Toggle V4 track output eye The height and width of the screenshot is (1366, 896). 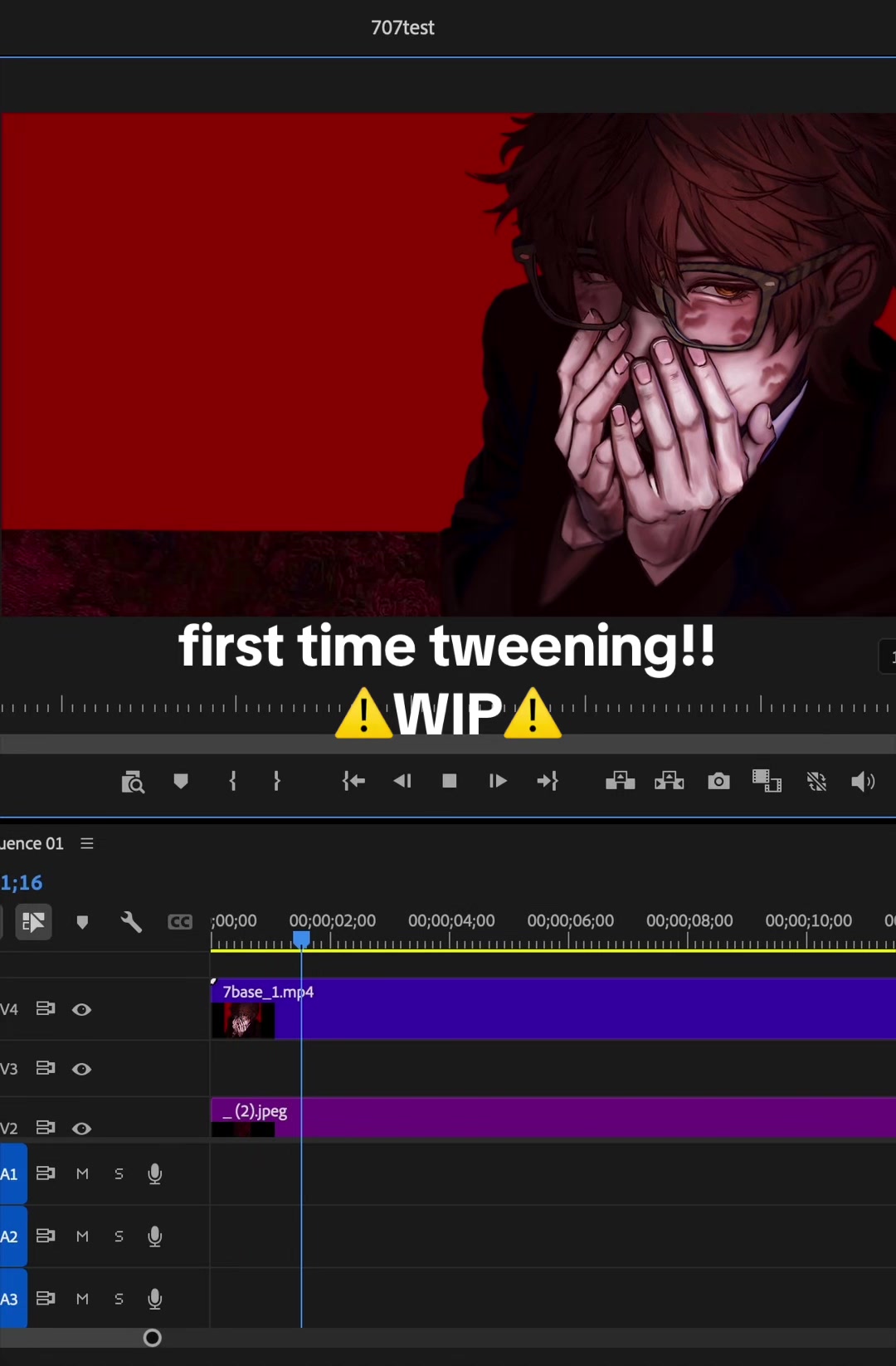click(x=81, y=1009)
